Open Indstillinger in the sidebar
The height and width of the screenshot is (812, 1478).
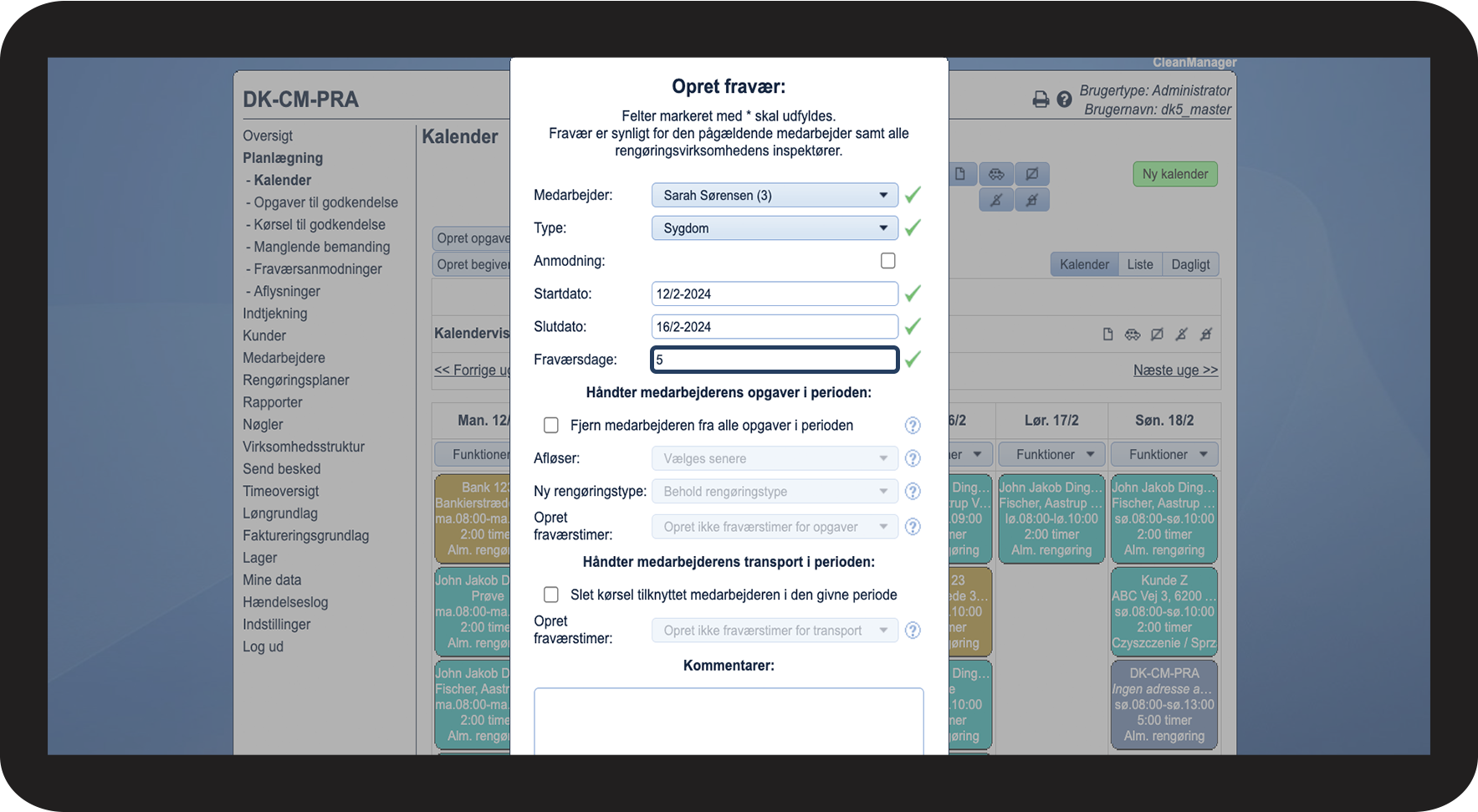point(276,625)
